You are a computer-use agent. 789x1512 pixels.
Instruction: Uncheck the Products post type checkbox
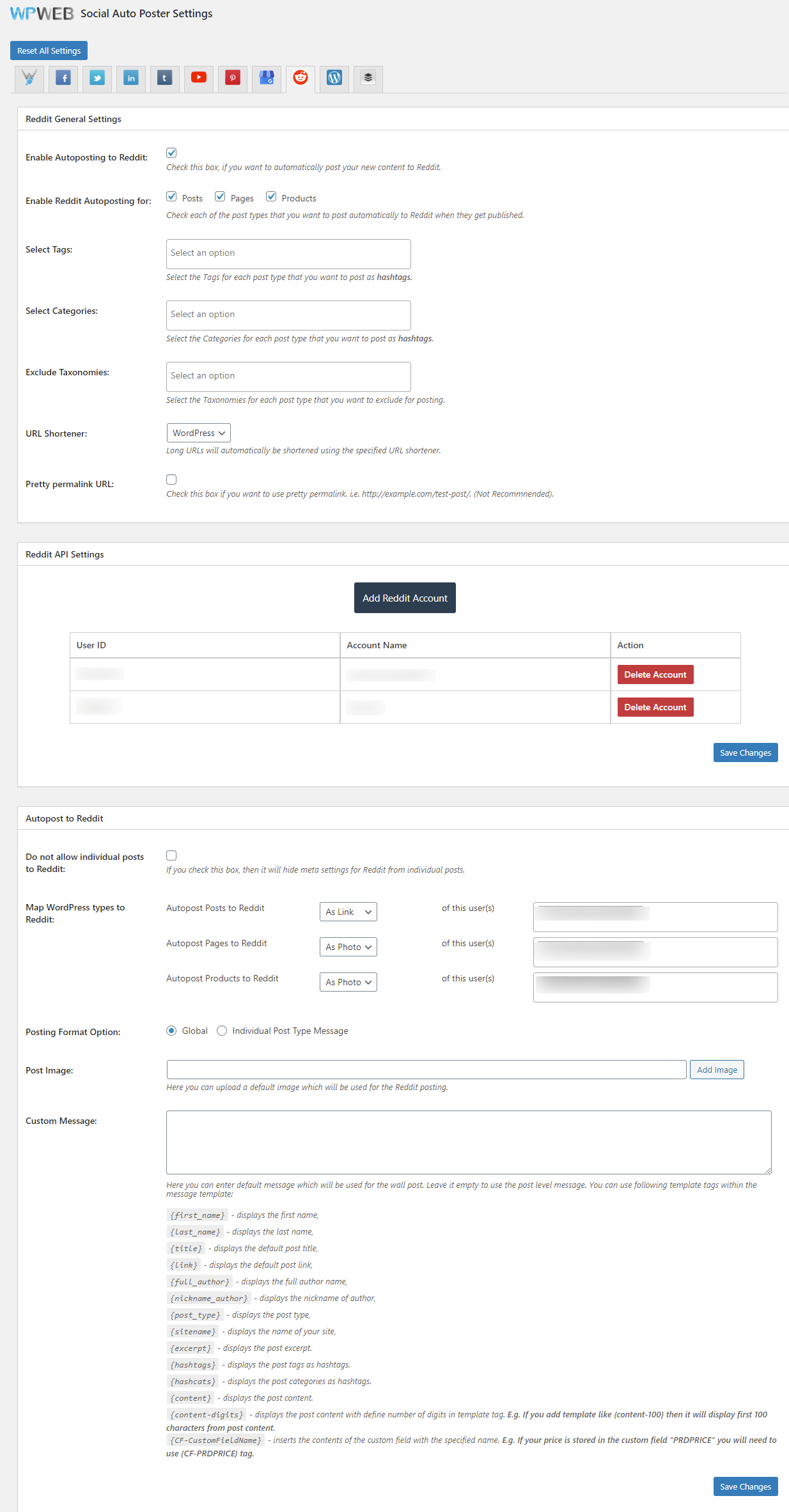click(x=271, y=196)
